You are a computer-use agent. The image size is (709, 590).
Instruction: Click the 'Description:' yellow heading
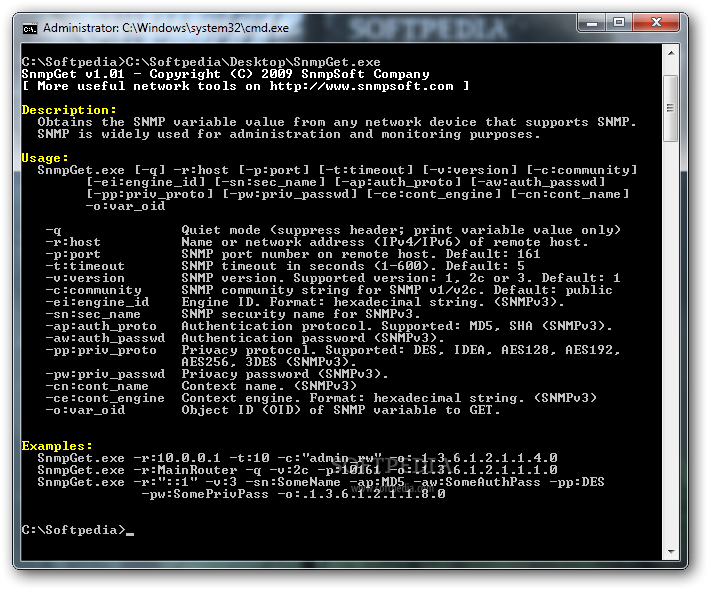tap(69, 110)
